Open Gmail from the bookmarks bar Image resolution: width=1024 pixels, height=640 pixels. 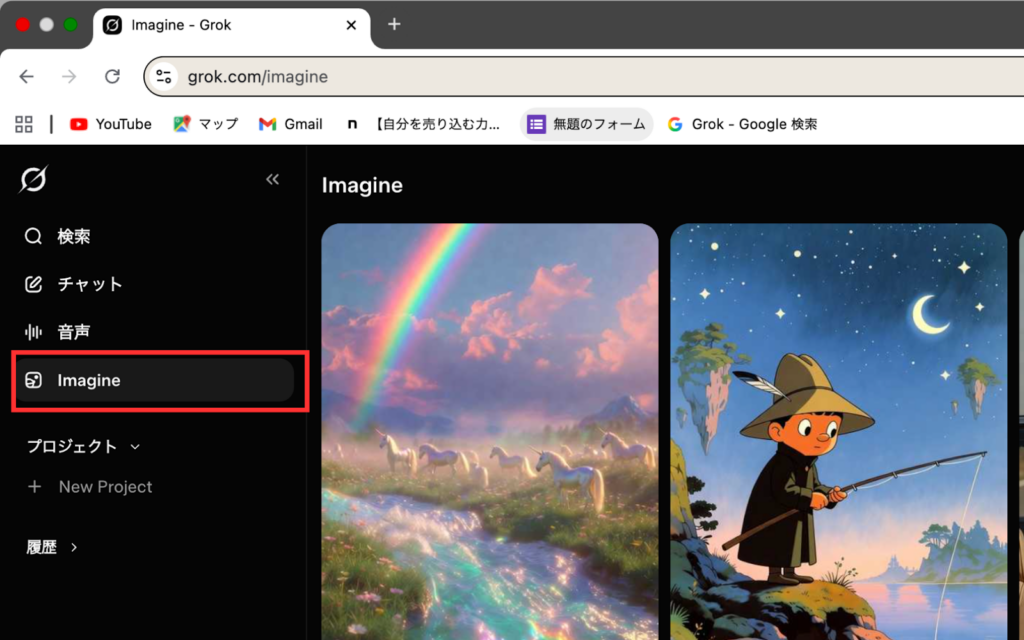290,124
